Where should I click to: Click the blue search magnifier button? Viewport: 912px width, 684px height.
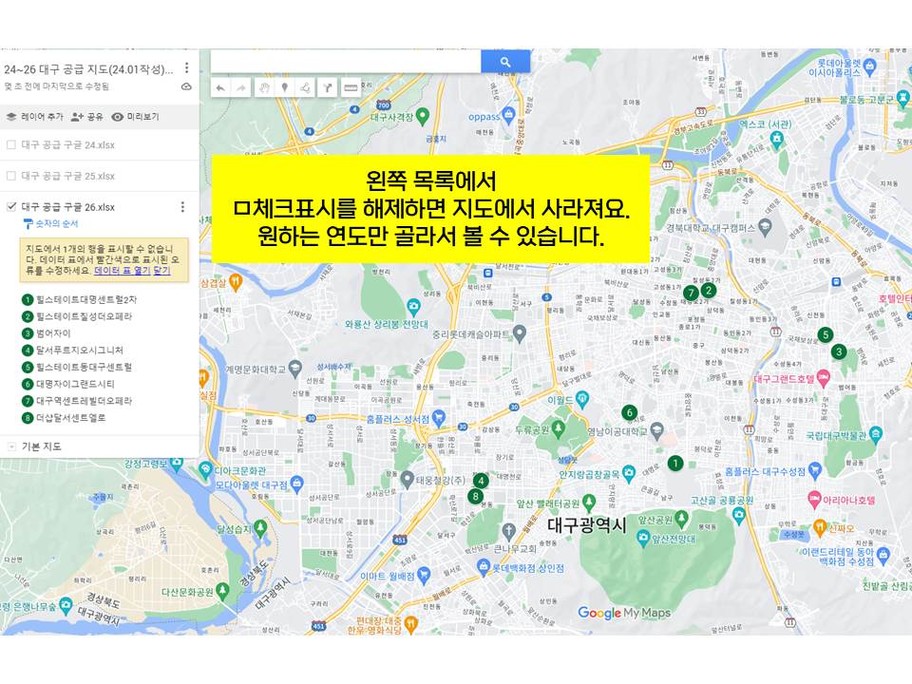pos(505,61)
